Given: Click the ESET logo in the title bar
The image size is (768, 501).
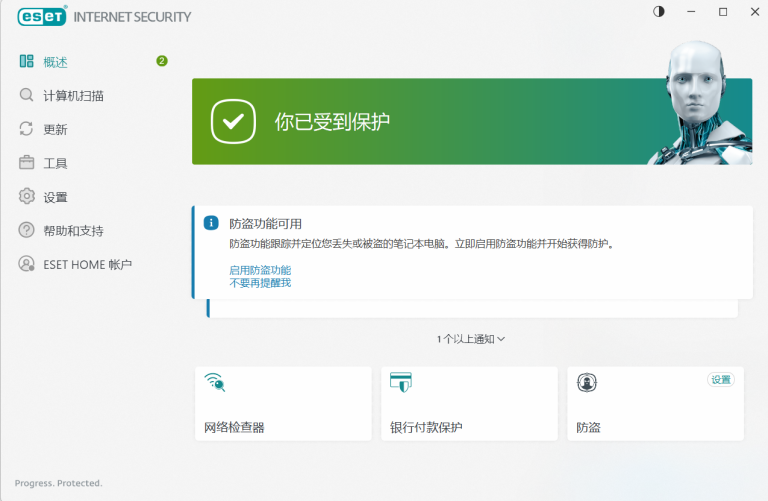Looking at the screenshot, I should tap(42, 16).
